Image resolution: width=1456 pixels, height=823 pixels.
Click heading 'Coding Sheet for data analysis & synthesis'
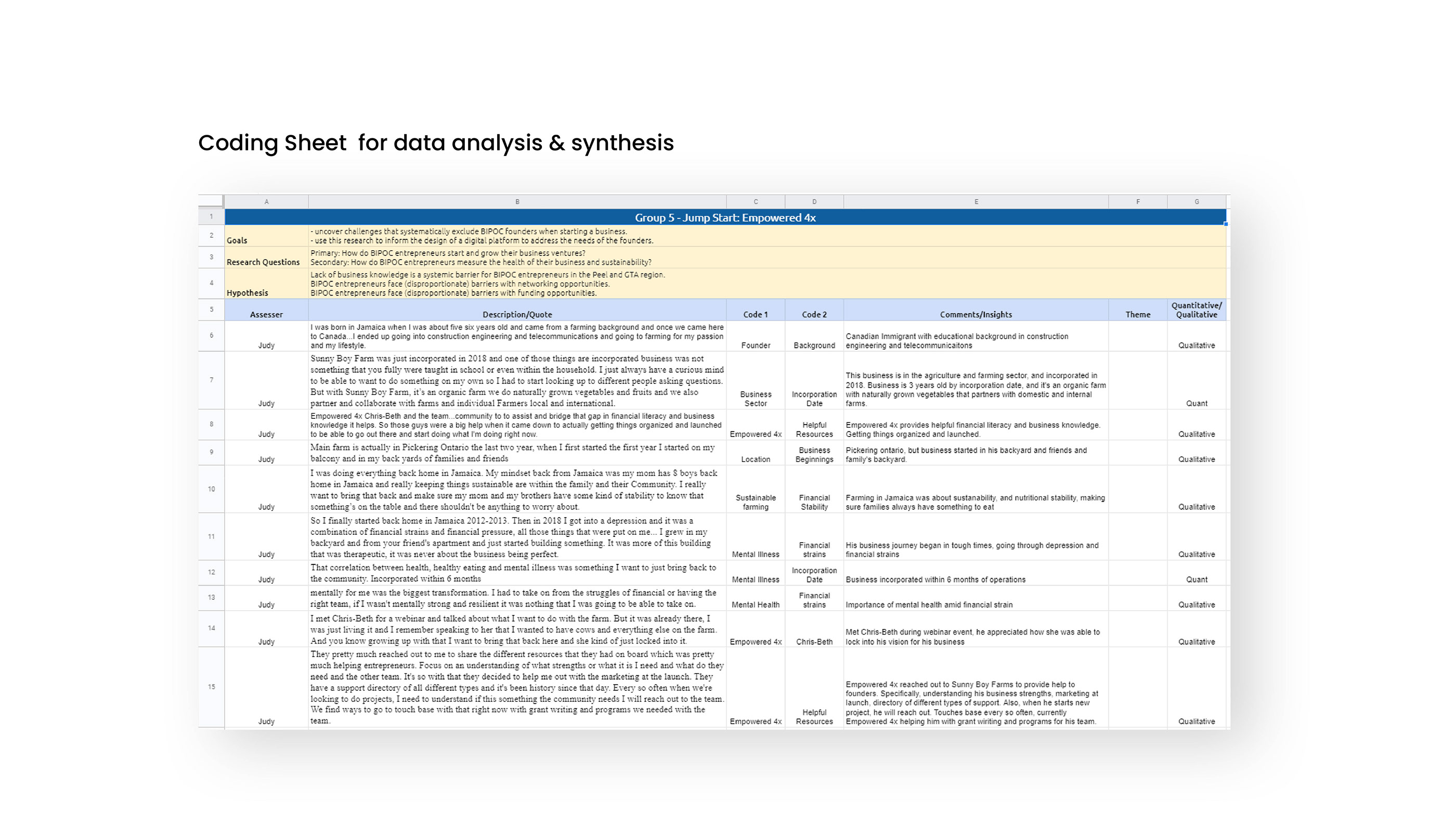pos(436,143)
